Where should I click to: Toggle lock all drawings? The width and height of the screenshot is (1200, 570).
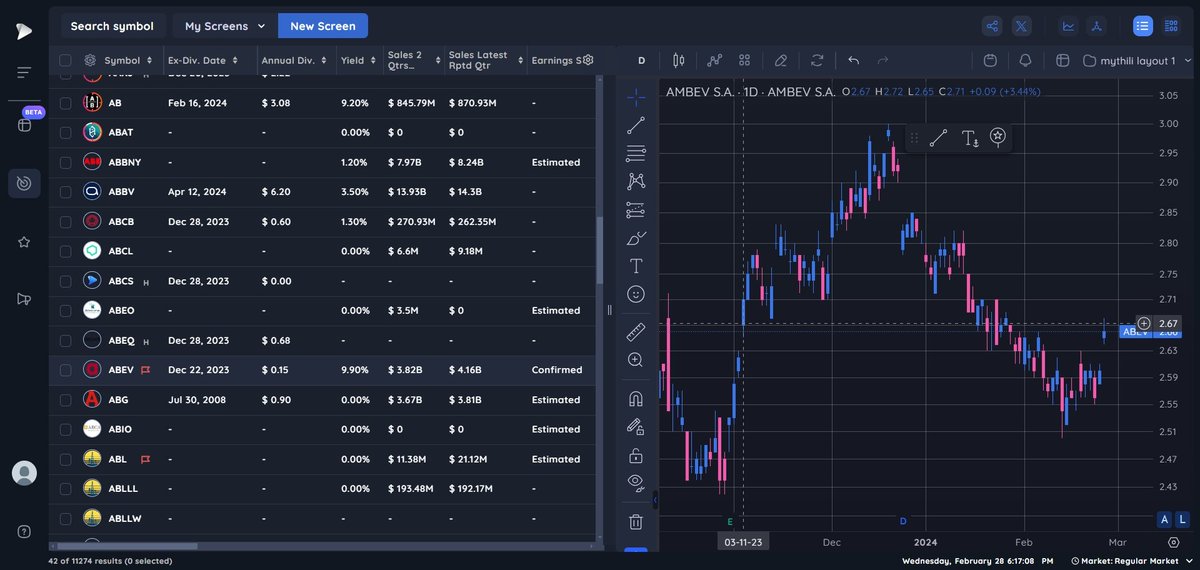click(x=636, y=455)
